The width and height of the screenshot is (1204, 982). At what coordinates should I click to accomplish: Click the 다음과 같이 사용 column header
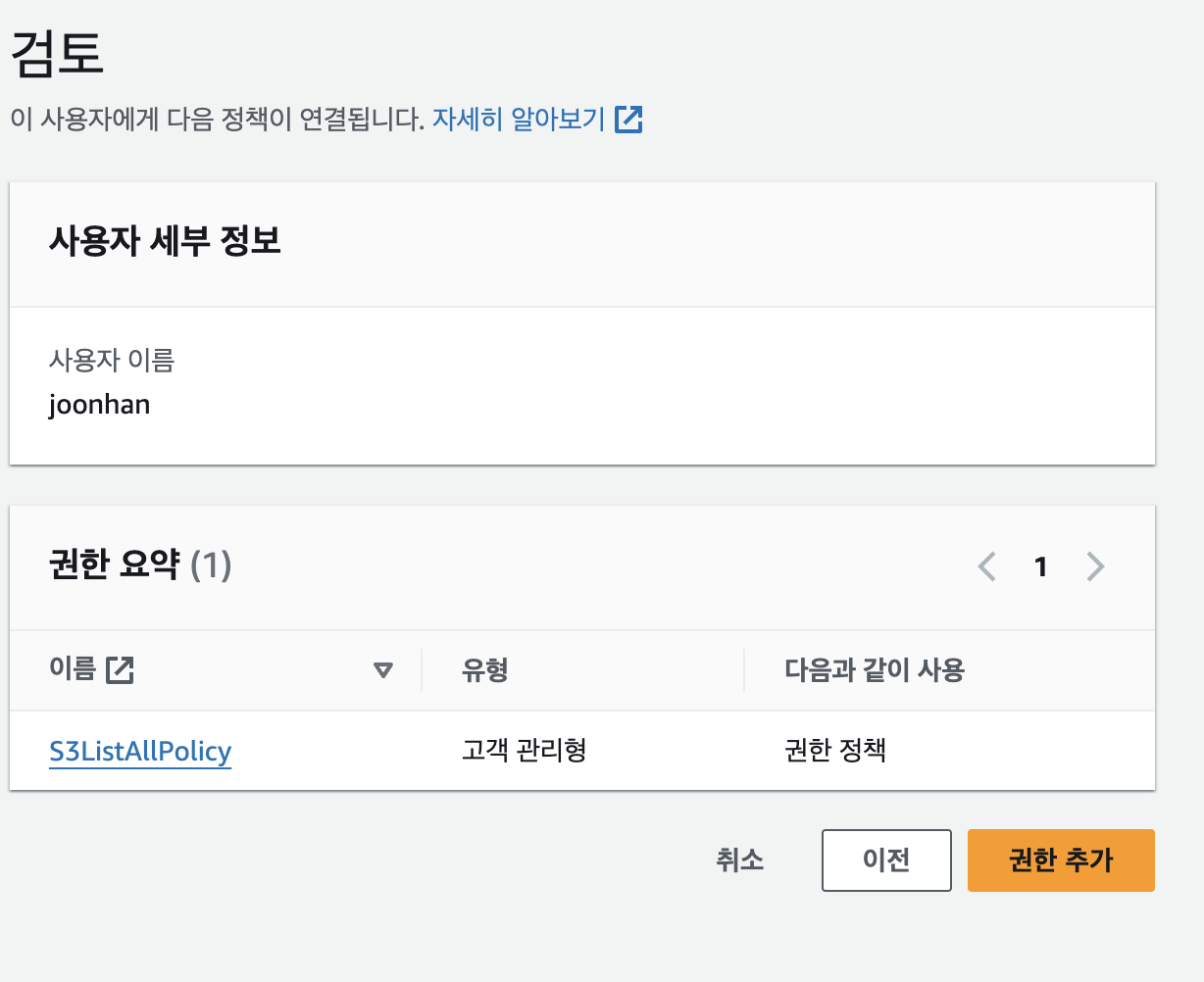coord(875,670)
